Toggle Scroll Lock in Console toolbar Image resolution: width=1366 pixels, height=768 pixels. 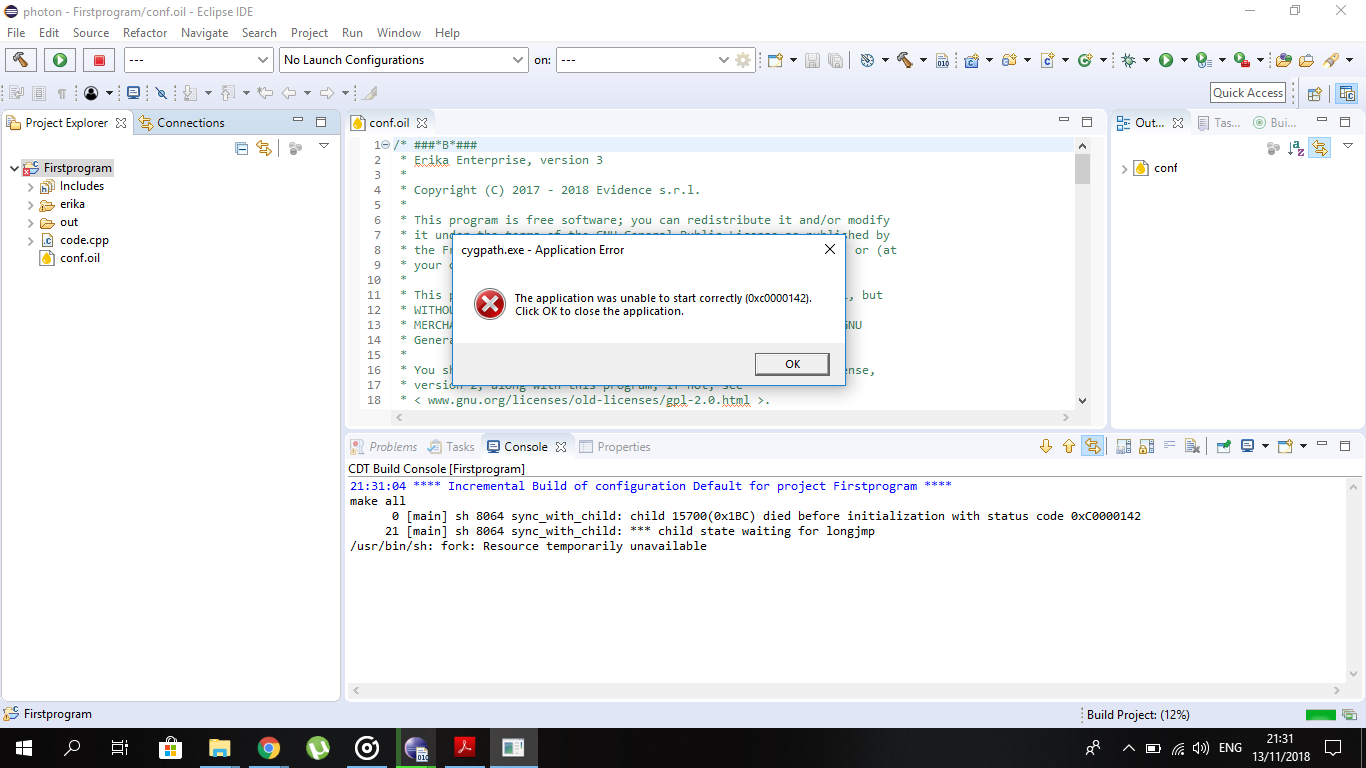(1146, 447)
